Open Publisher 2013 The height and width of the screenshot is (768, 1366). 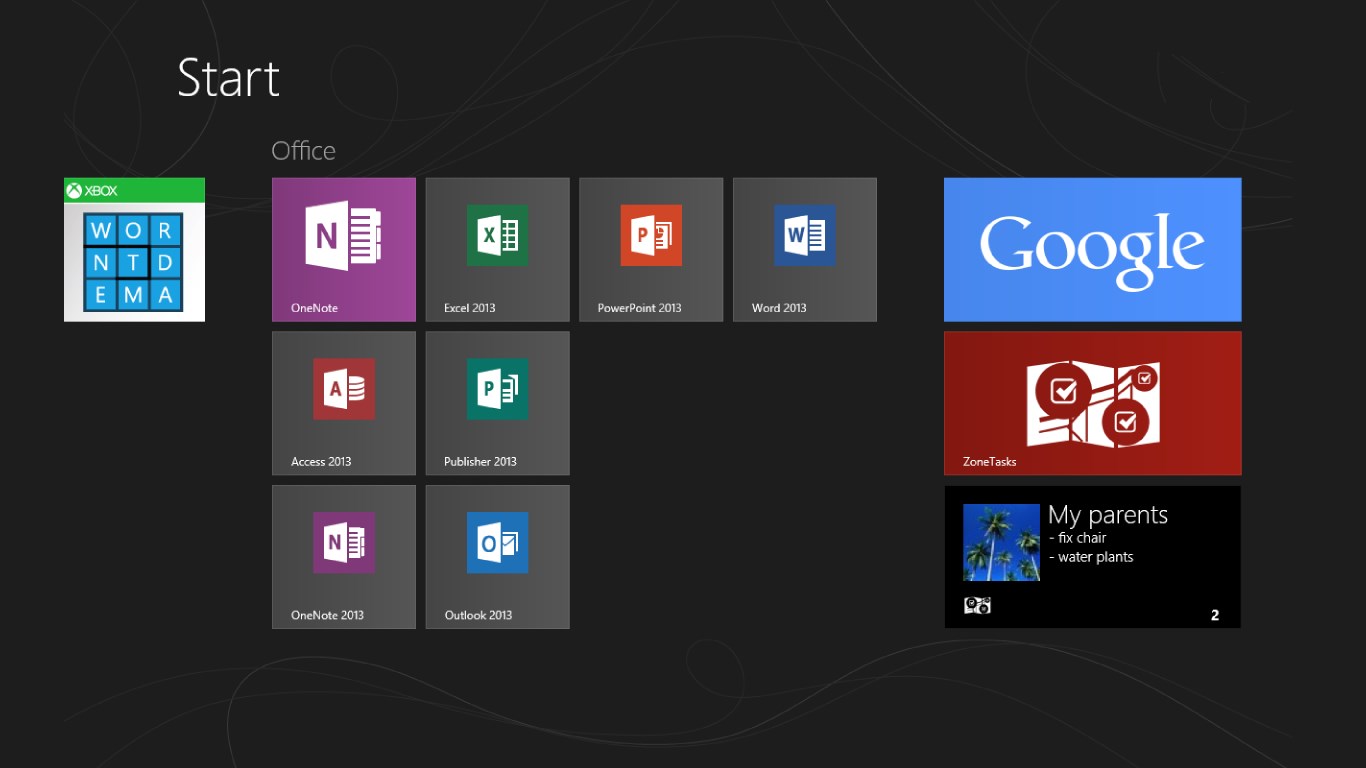[x=498, y=403]
